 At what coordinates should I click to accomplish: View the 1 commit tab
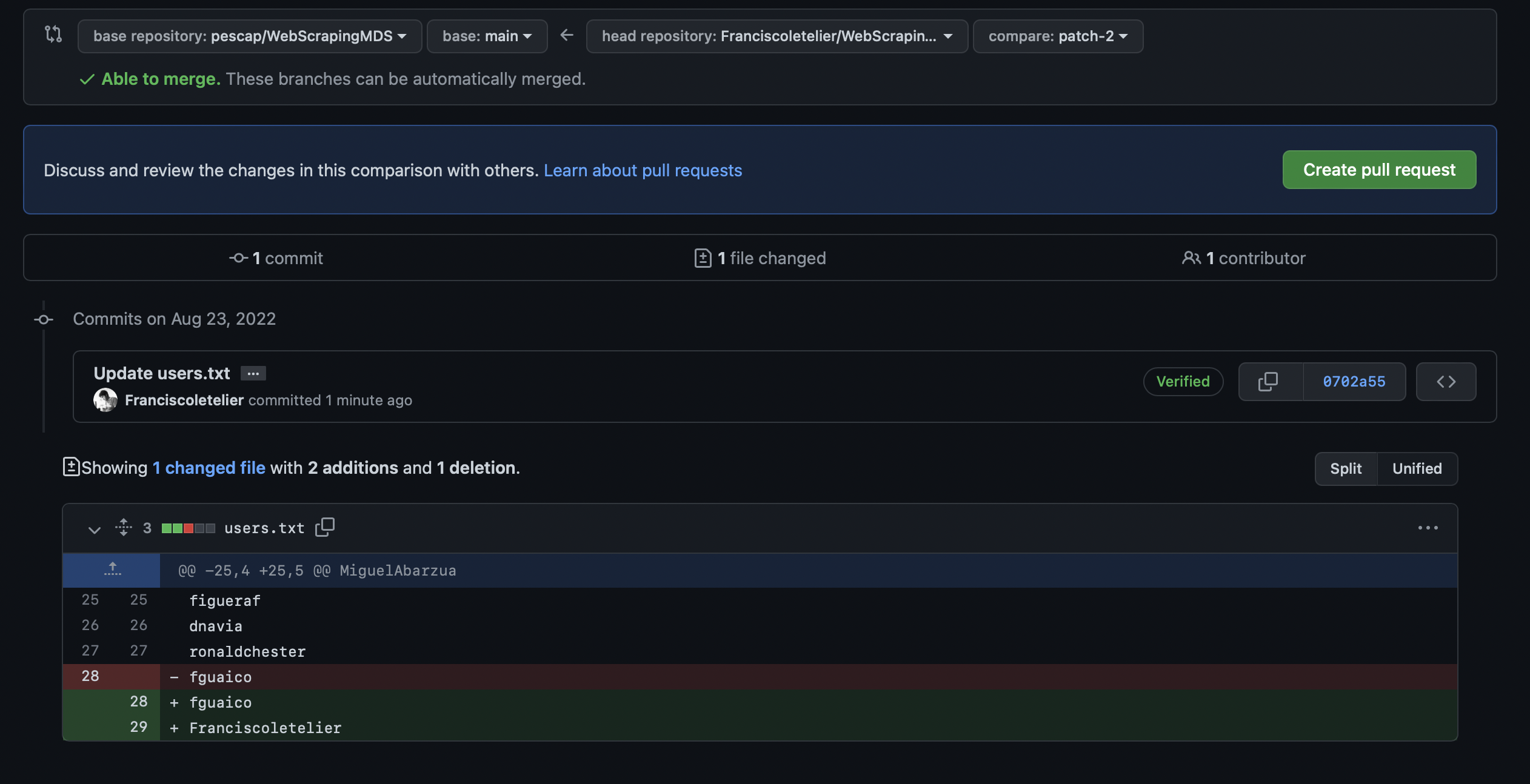[277, 257]
